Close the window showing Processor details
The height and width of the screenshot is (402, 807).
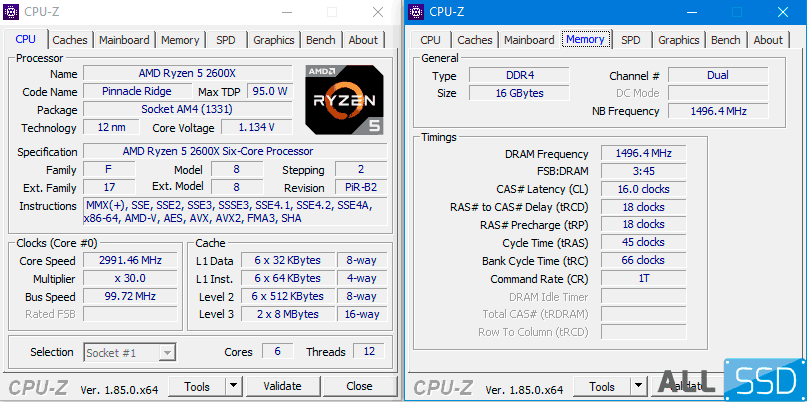377,12
